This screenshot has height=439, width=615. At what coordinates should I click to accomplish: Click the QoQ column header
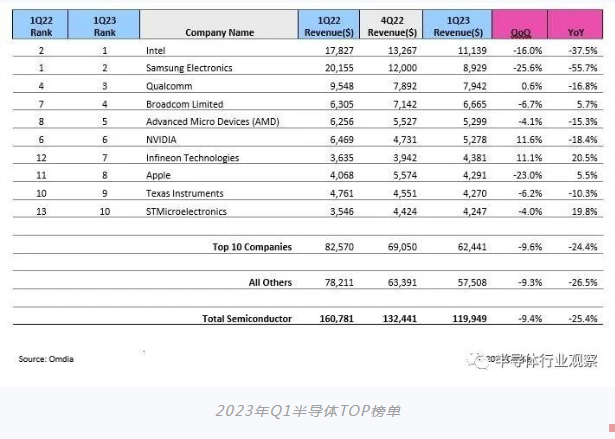coord(520,24)
